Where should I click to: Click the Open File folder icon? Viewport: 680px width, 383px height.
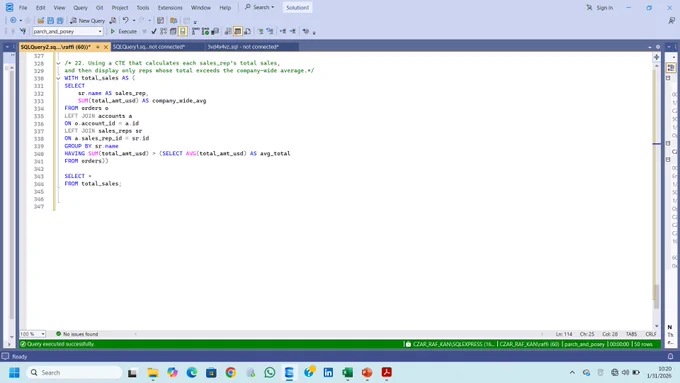[40, 20]
